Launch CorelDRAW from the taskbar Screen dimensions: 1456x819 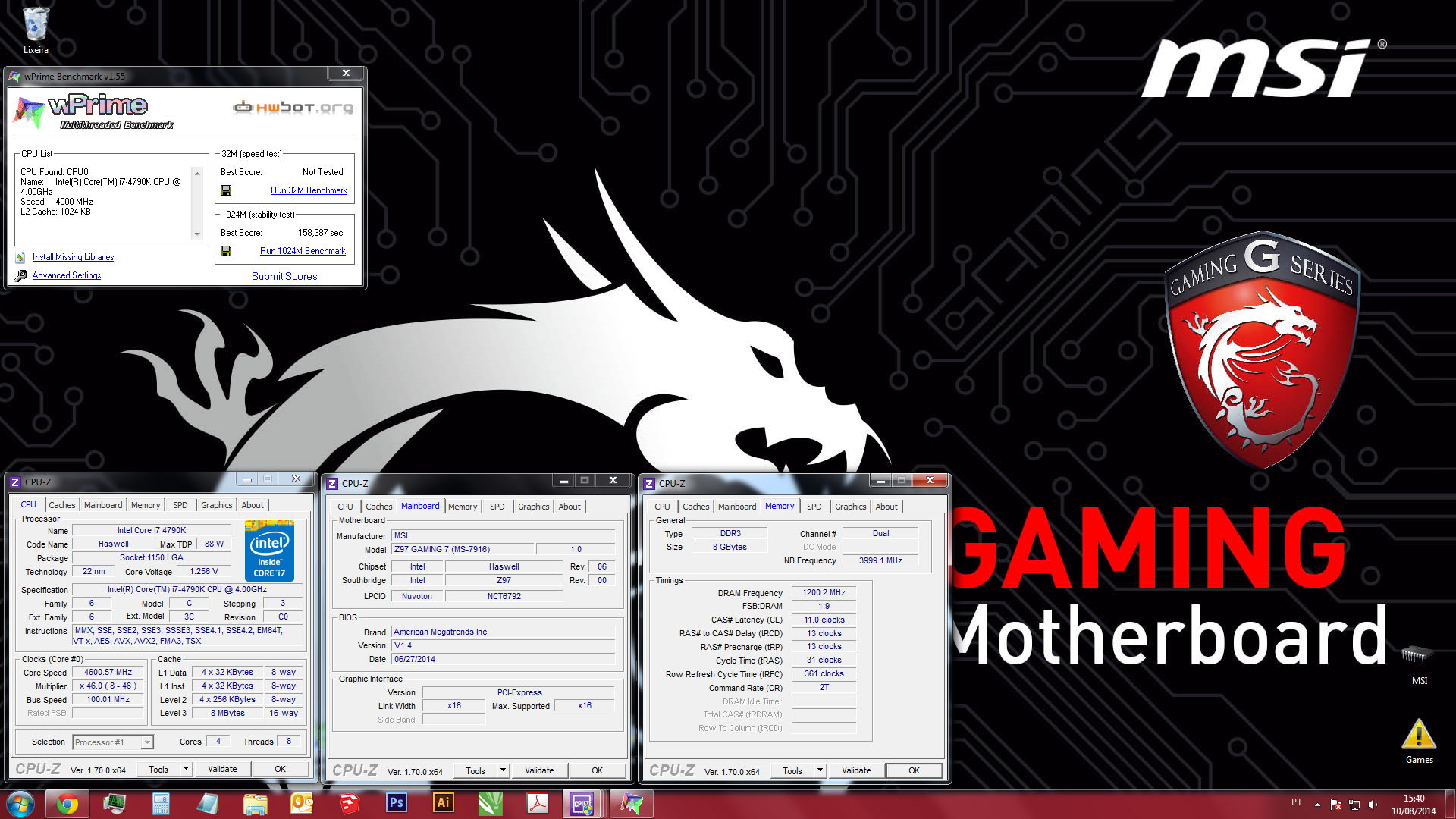491,804
